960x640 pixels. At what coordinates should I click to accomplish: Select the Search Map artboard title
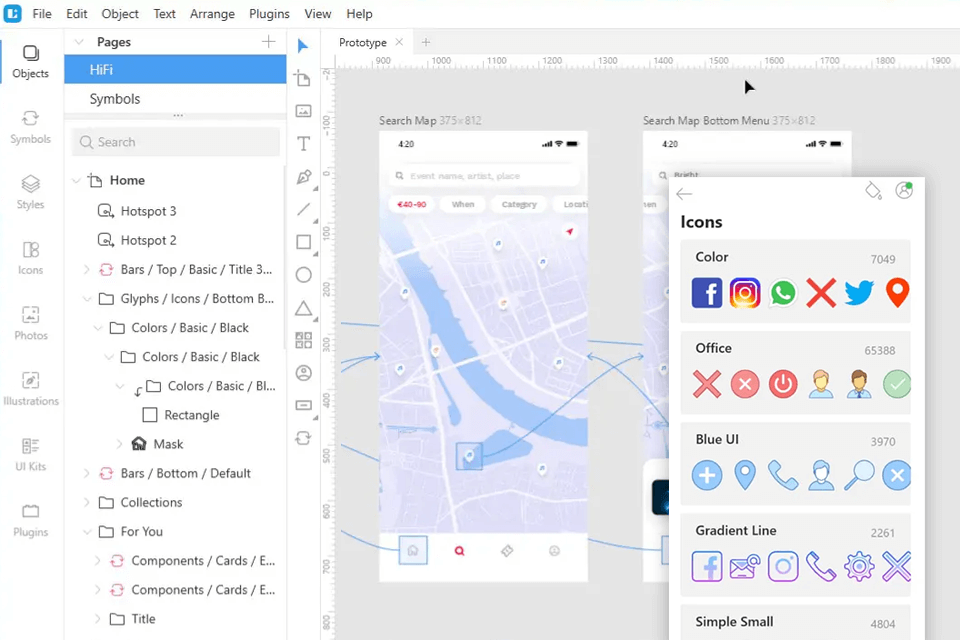(407, 121)
